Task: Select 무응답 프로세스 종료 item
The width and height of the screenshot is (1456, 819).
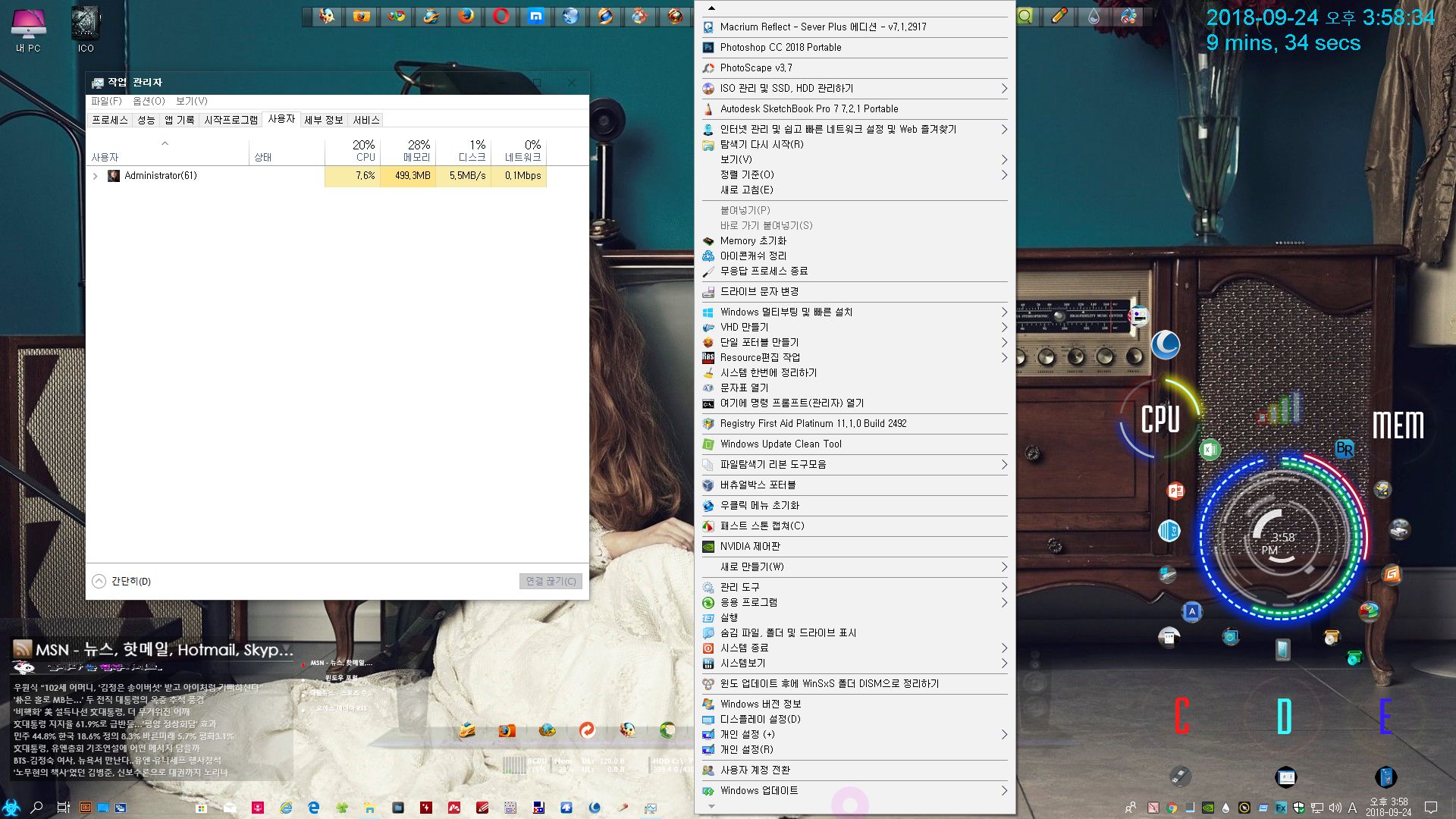Action: [855, 271]
